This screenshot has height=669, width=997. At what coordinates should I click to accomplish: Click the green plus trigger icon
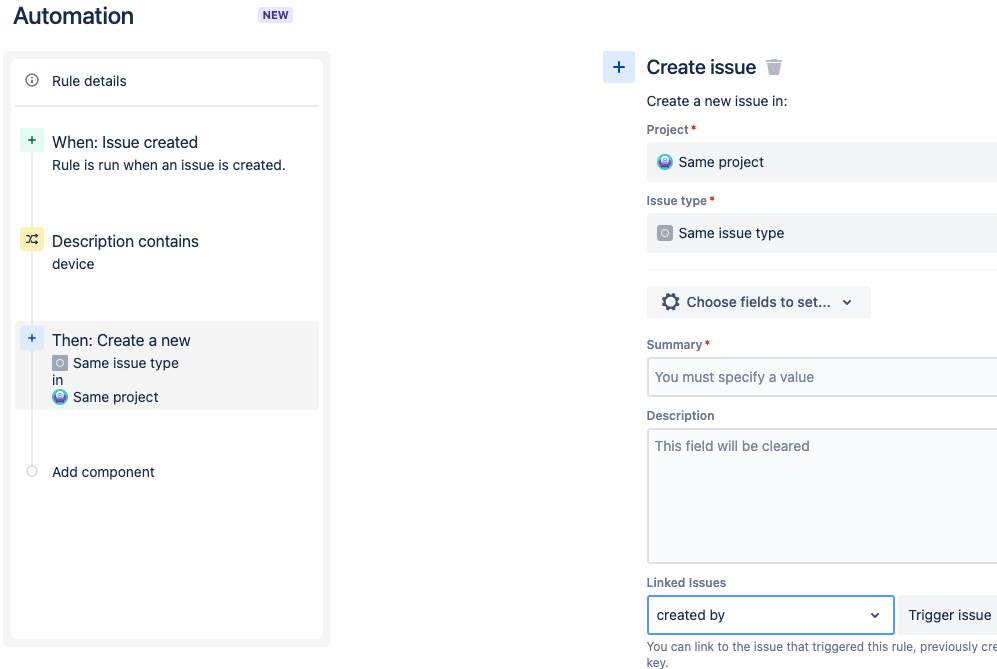point(32,141)
